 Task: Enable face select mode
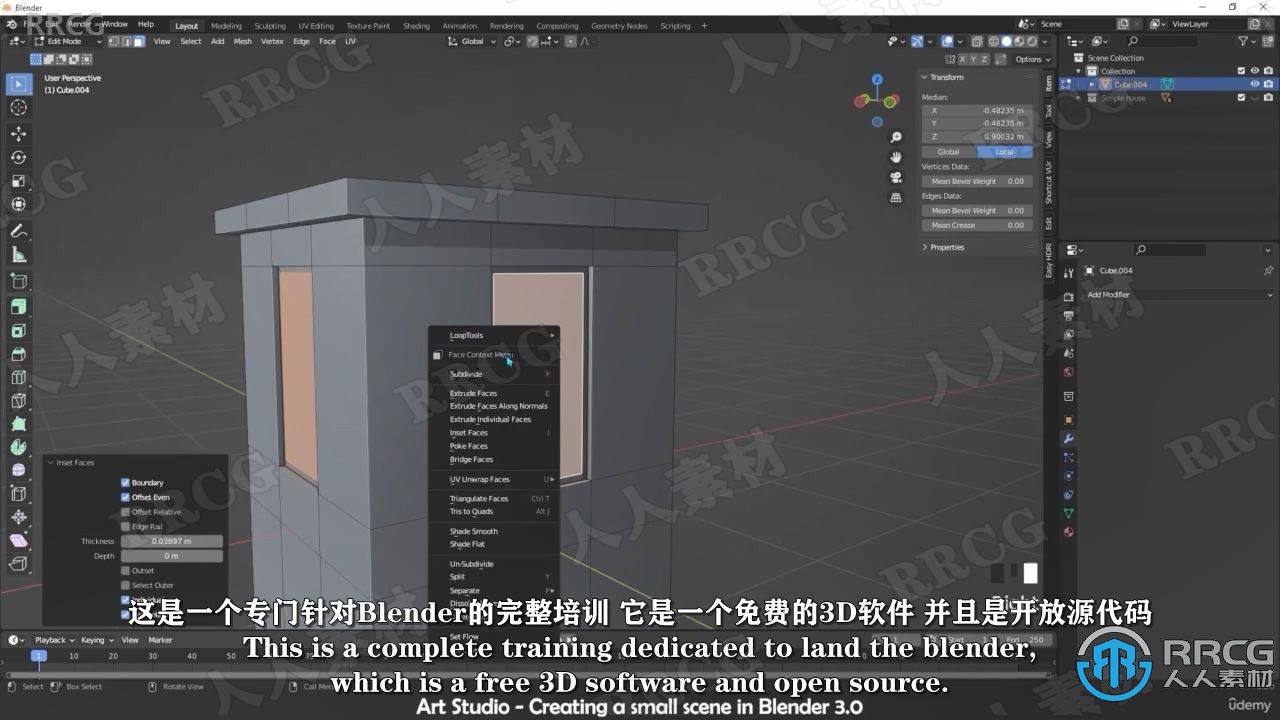pyautogui.click(x=138, y=41)
